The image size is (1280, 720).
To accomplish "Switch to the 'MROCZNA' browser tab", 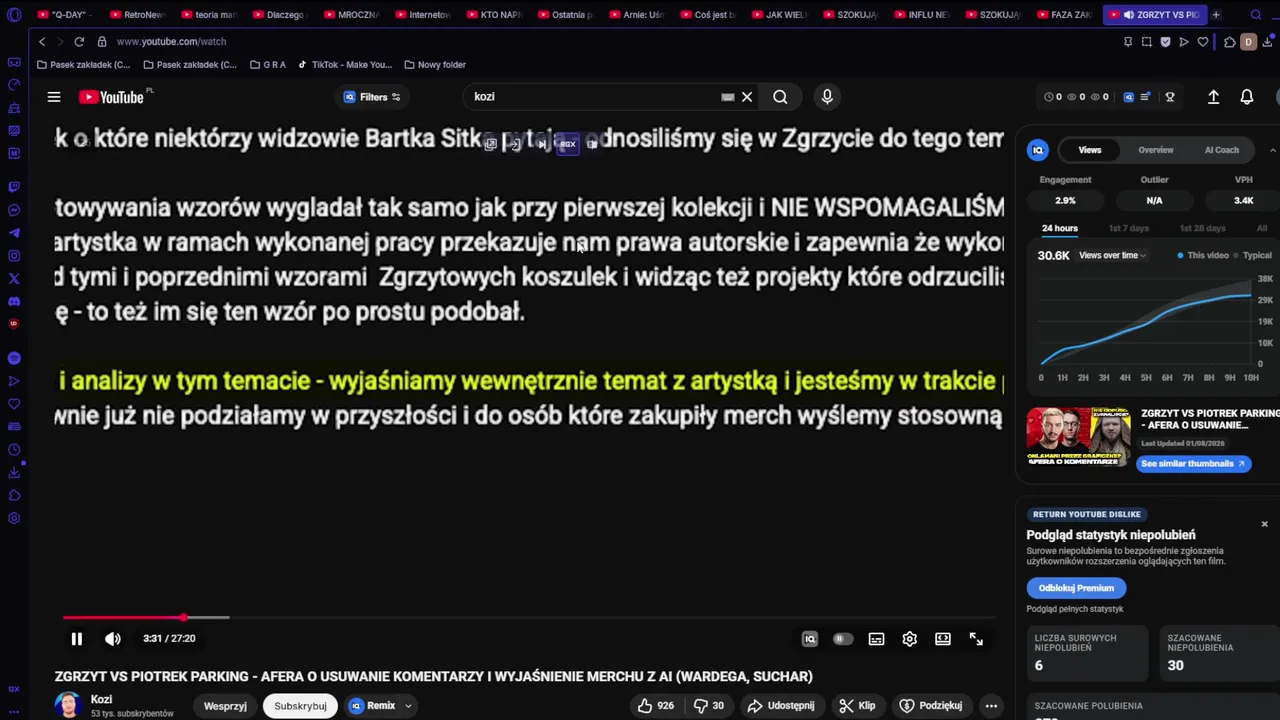I will click(x=351, y=15).
